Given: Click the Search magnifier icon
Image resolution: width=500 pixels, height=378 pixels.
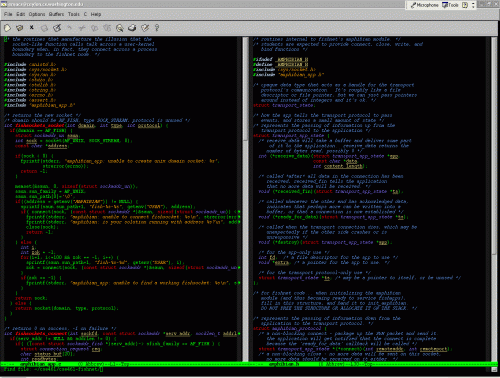Looking at the screenshot, I should 120,28.
